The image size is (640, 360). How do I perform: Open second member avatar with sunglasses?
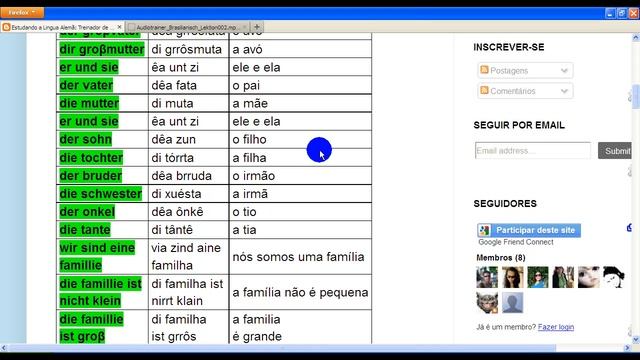(x=512, y=277)
